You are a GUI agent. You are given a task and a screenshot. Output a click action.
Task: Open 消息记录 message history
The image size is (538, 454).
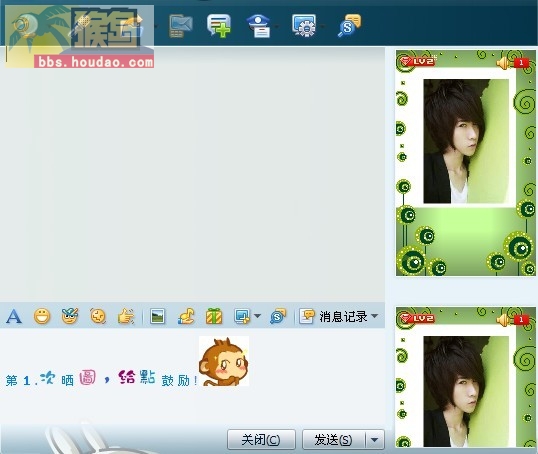pyautogui.click(x=334, y=316)
